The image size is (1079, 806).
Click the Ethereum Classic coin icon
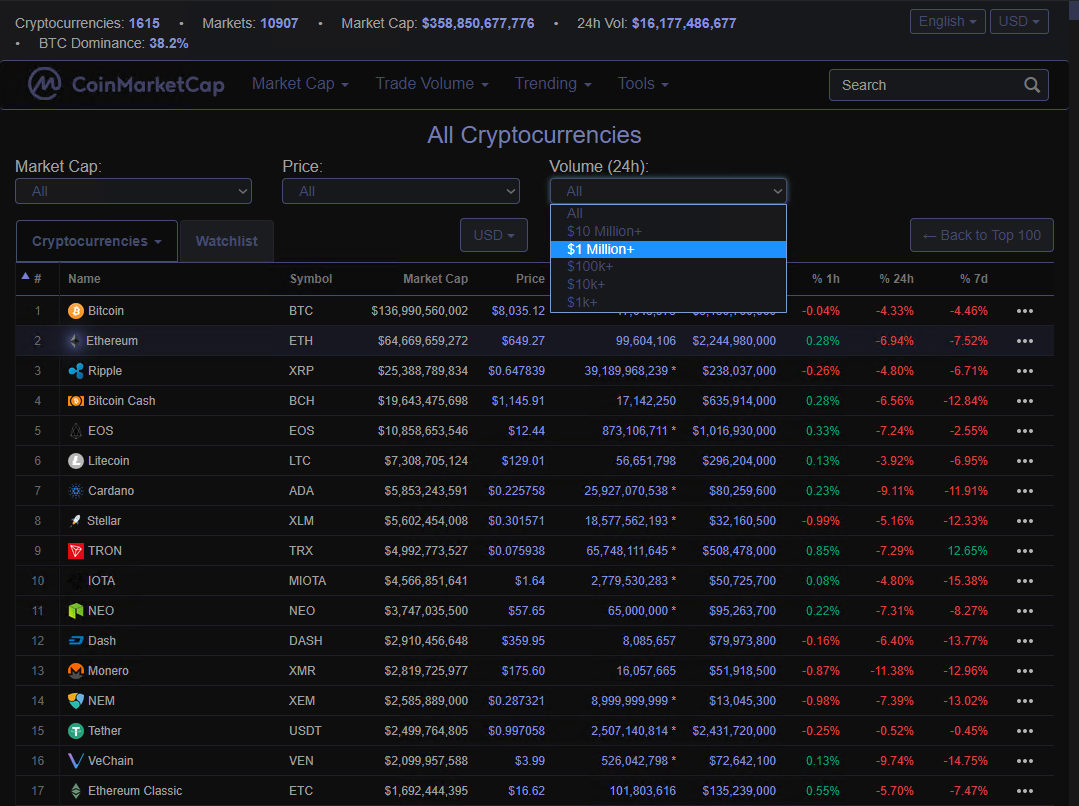pos(76,791)
